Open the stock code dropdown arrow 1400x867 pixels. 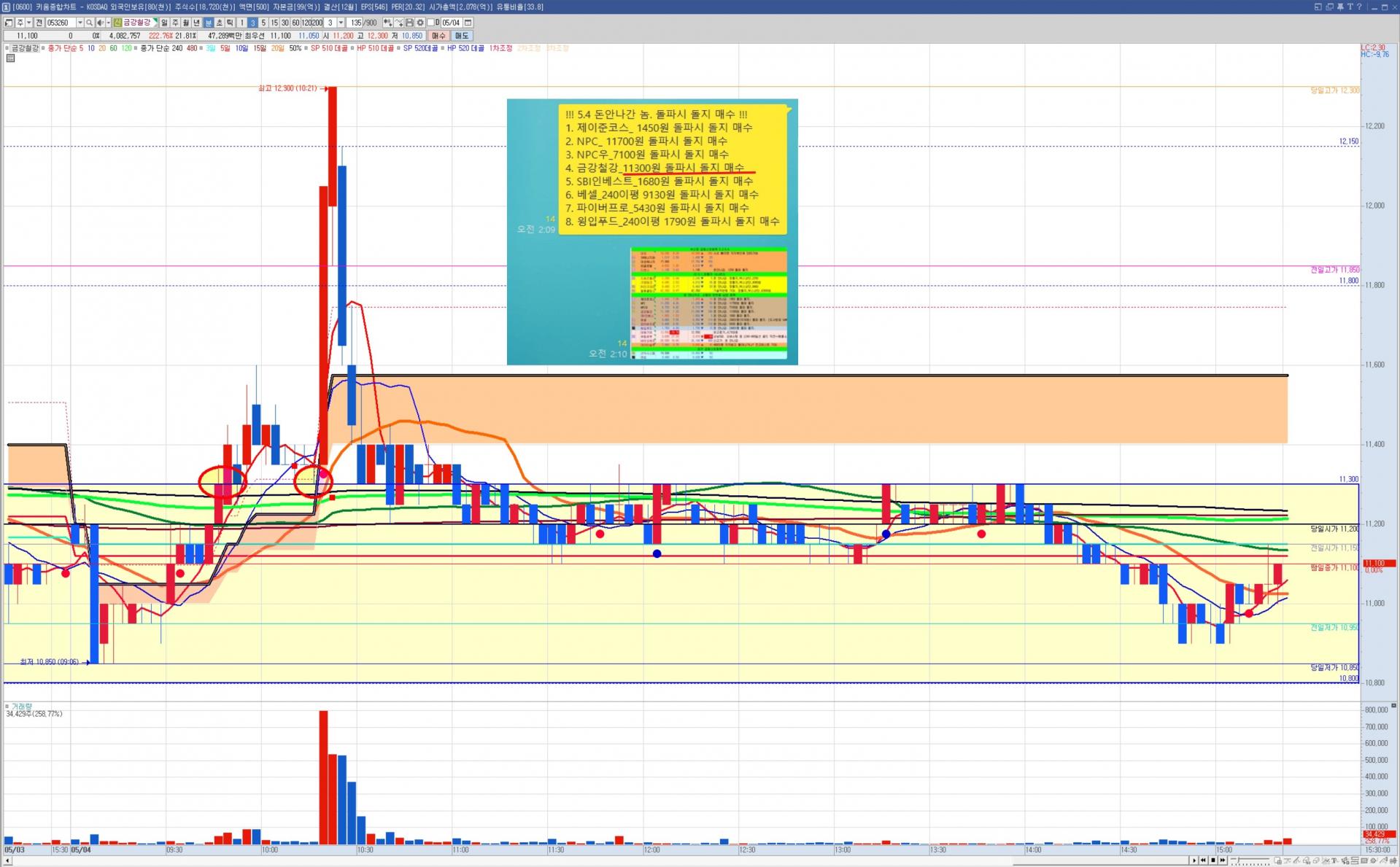click(80, 23)
